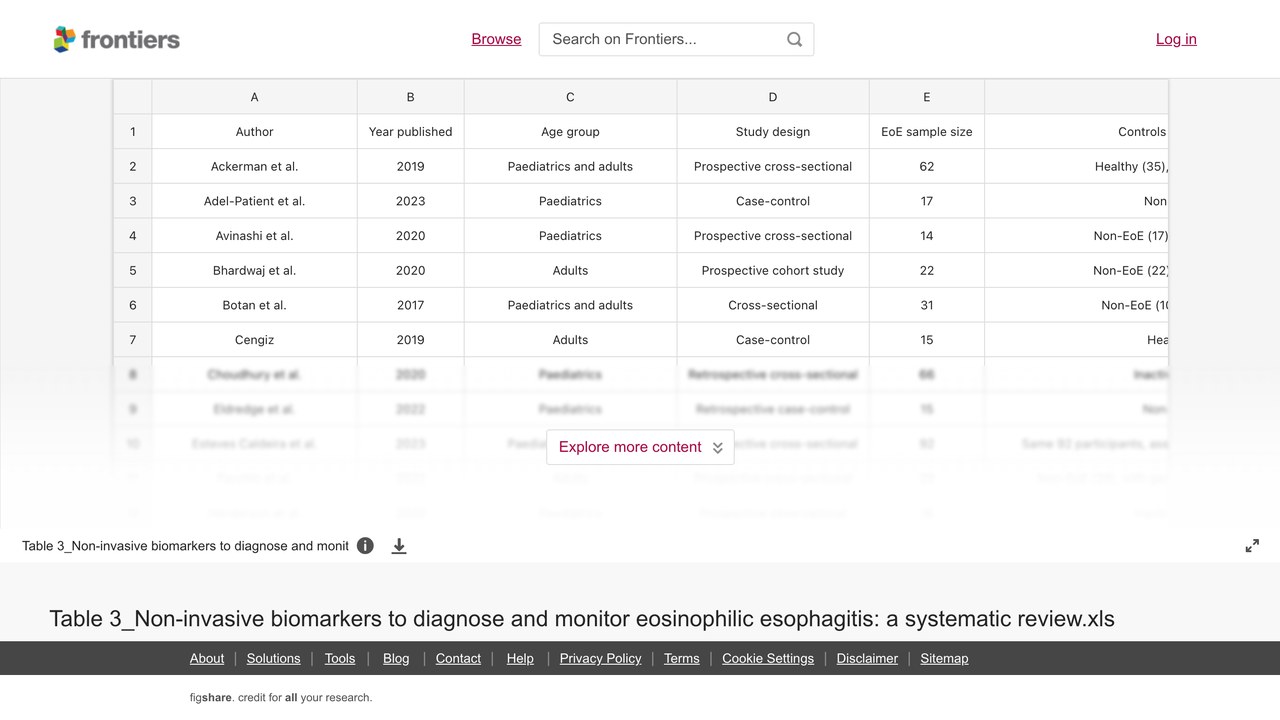Select column E header
The image size is (1280, 720).
click(927, 97)
